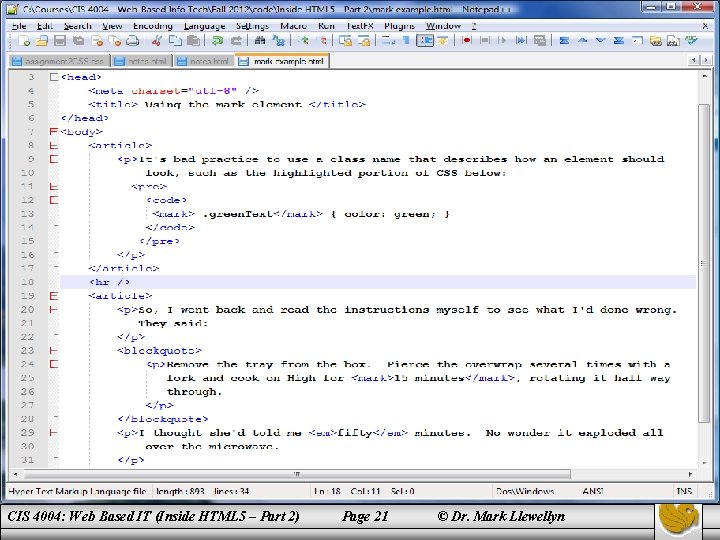Place cursor on the highlighted hr line 18
The image size is (720, 540).
(378, 282)
